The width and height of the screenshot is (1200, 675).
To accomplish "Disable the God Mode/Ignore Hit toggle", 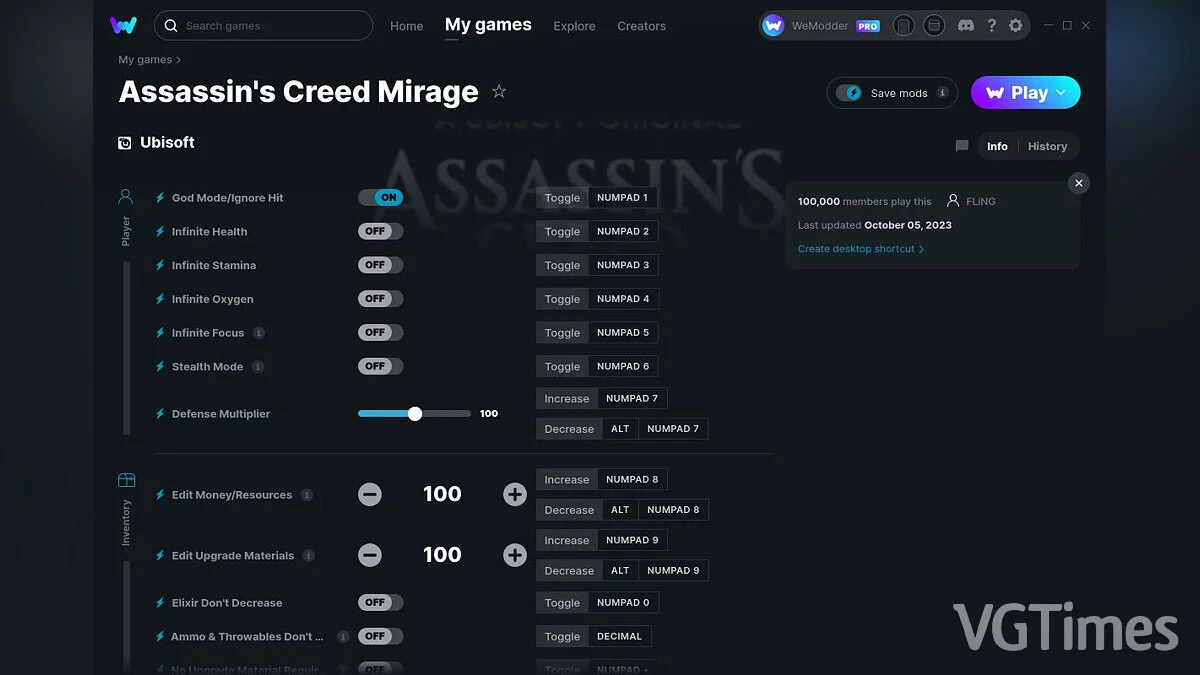I will (380, 197).
